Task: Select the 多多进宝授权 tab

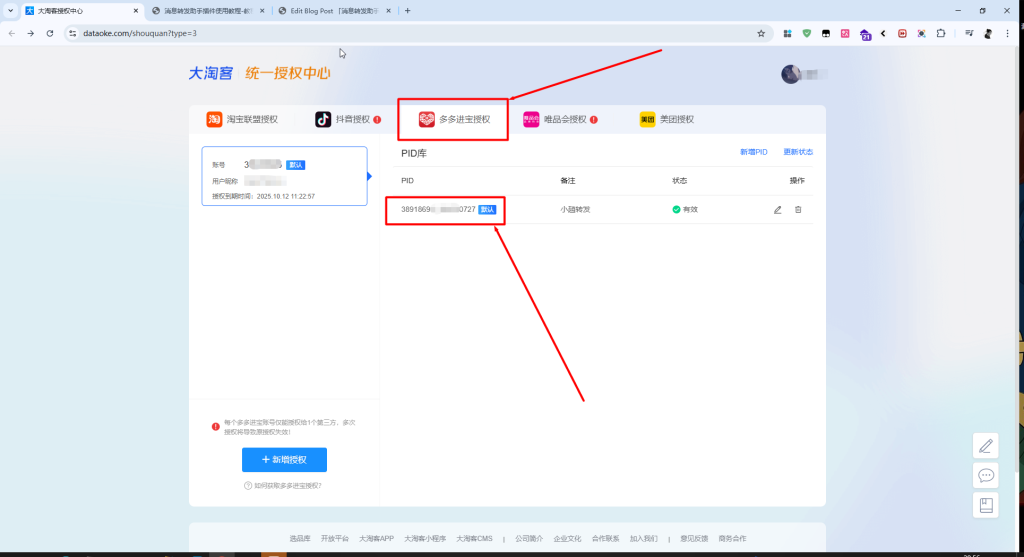Action: tap(454, 119)
